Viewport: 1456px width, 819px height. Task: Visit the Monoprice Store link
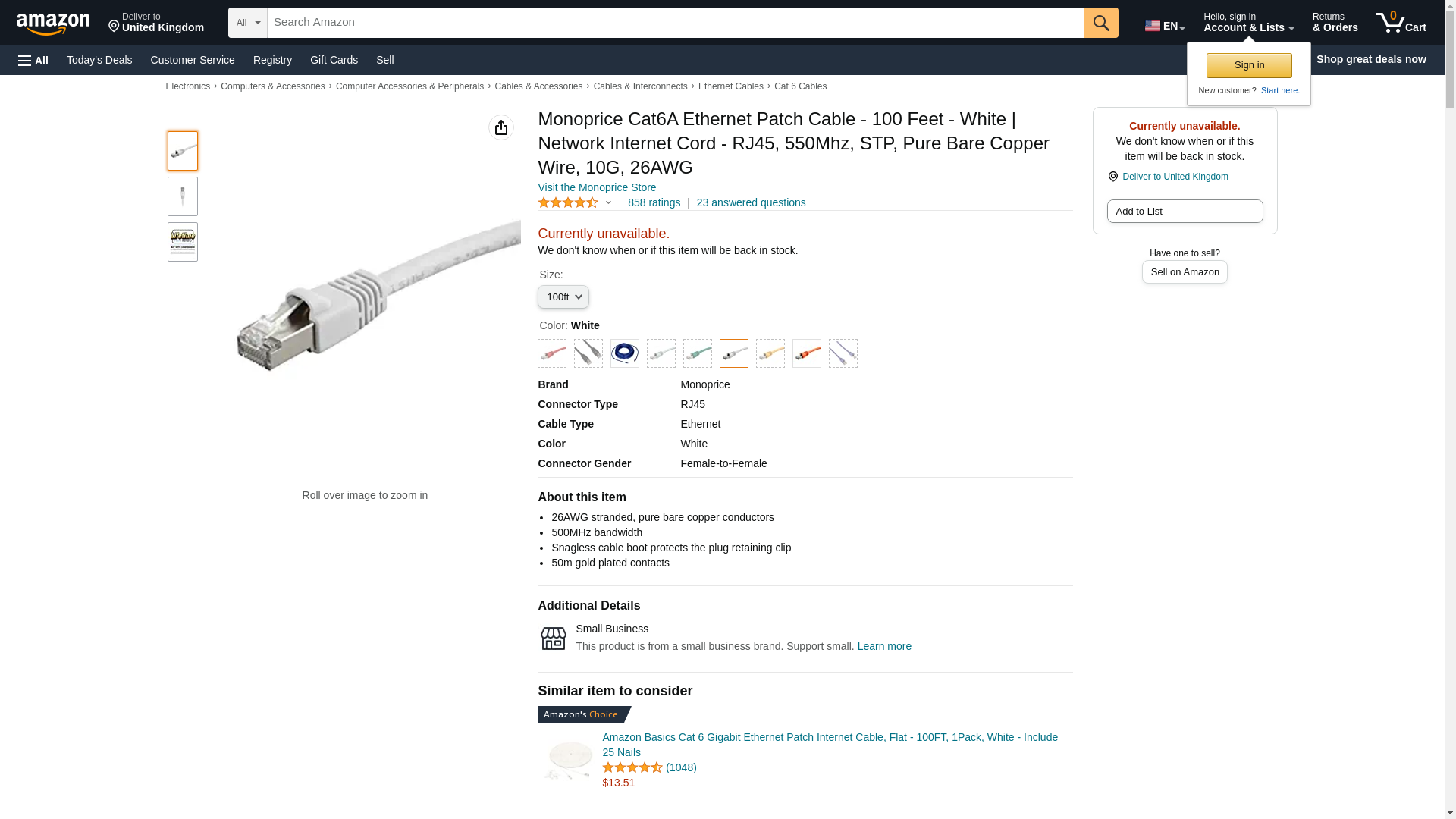596,187
